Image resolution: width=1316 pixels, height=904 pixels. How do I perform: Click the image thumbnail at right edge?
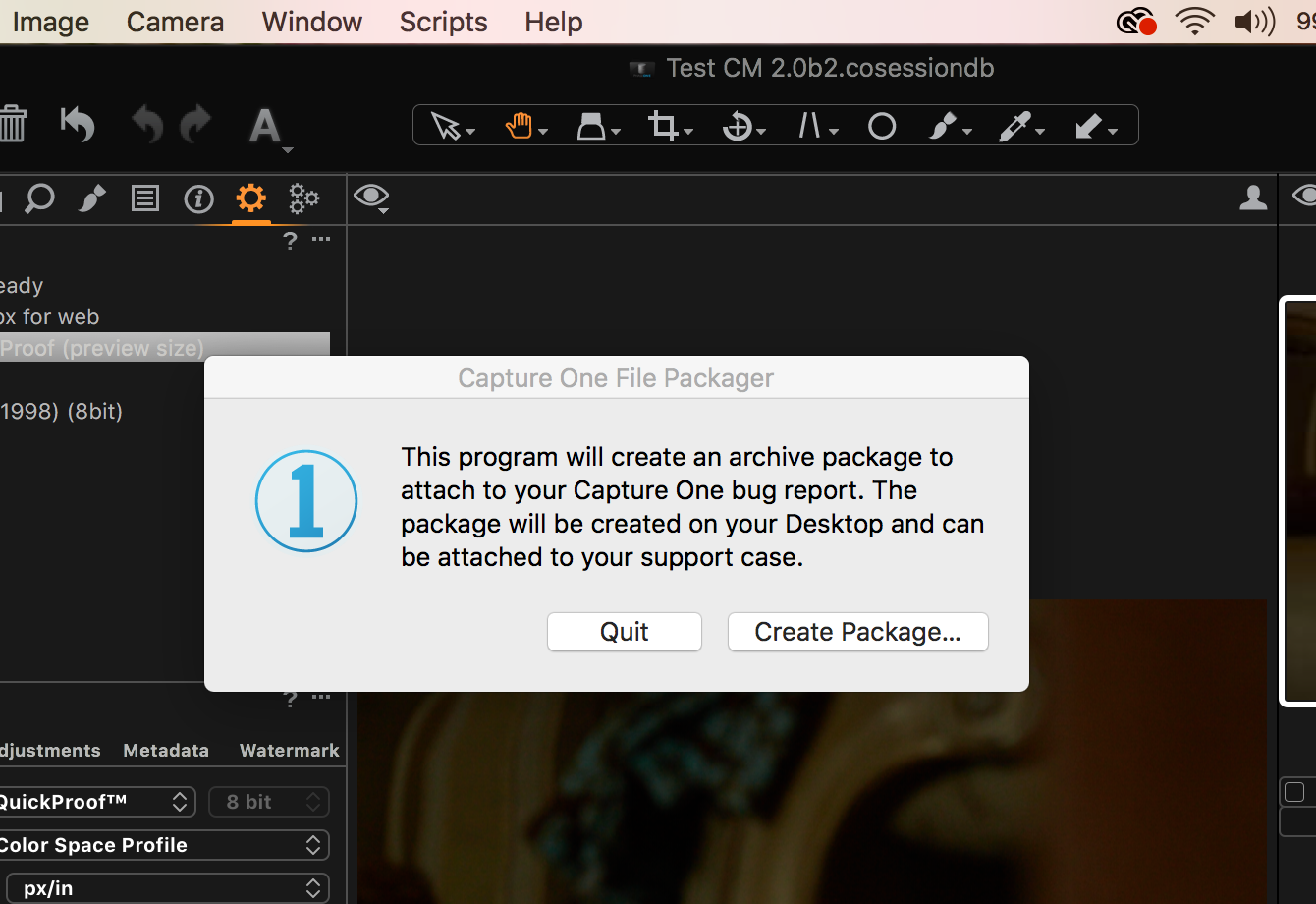[x=1298, y=501]
